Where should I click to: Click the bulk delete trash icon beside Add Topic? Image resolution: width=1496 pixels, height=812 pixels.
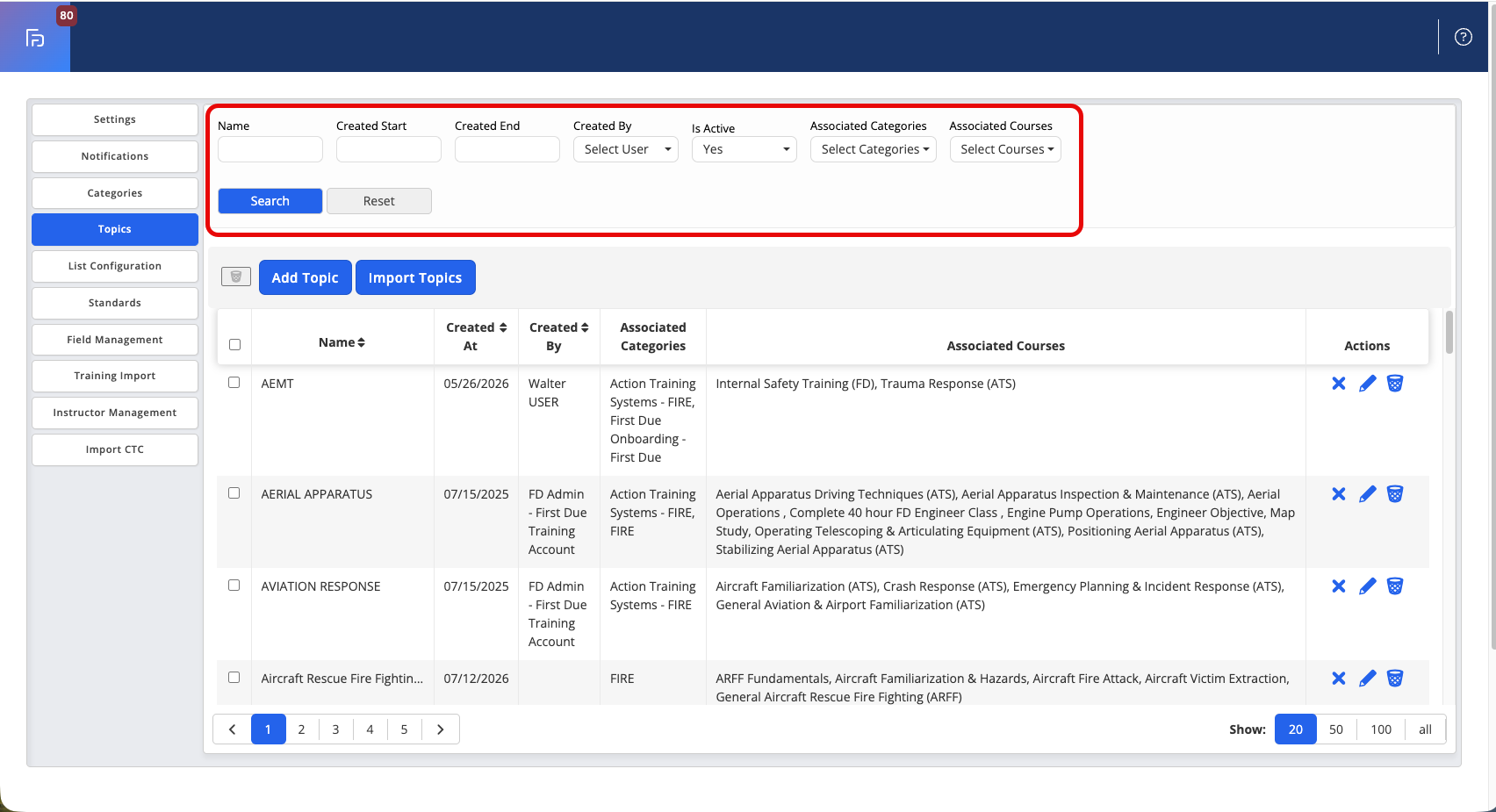236,277
